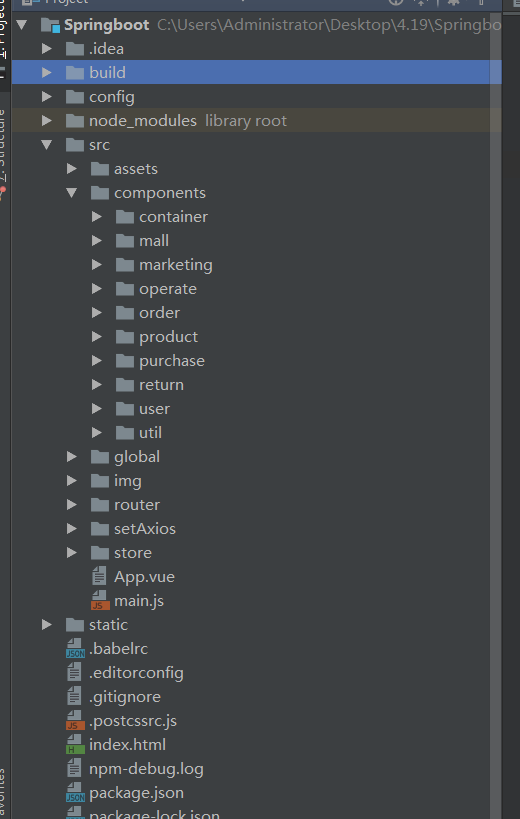
Task: Select the npm-debug.log file
Action: coord(146,769)
